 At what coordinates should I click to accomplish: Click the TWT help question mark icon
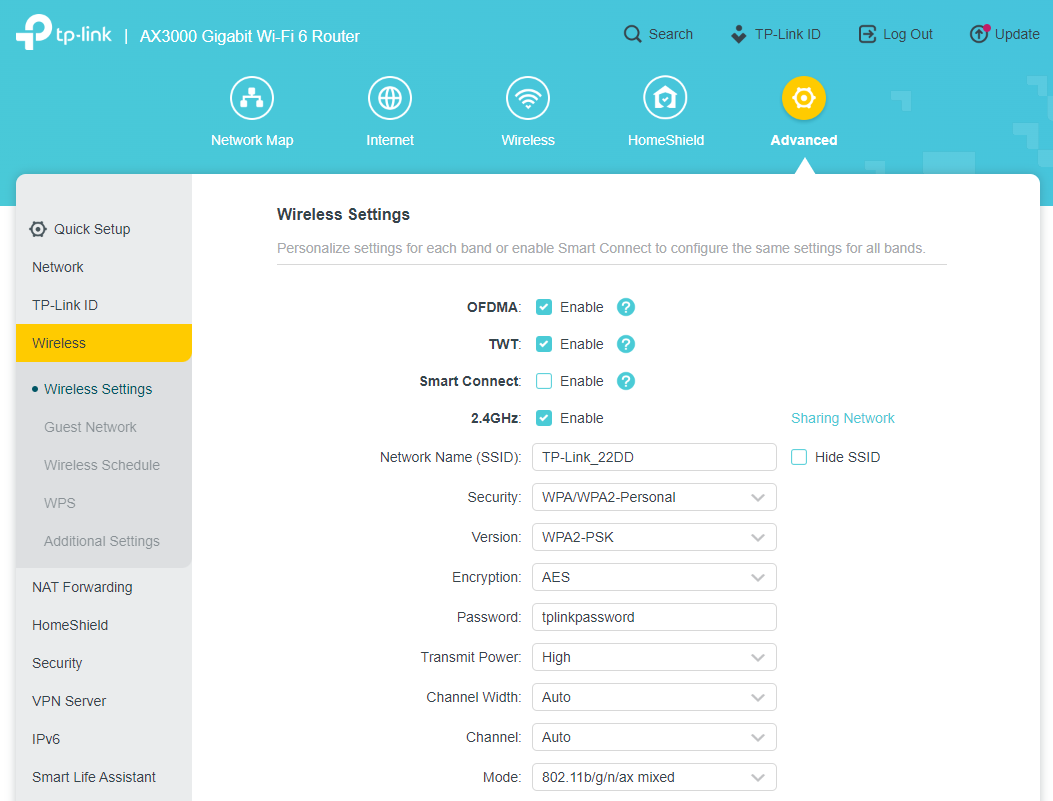coord(626,344)
